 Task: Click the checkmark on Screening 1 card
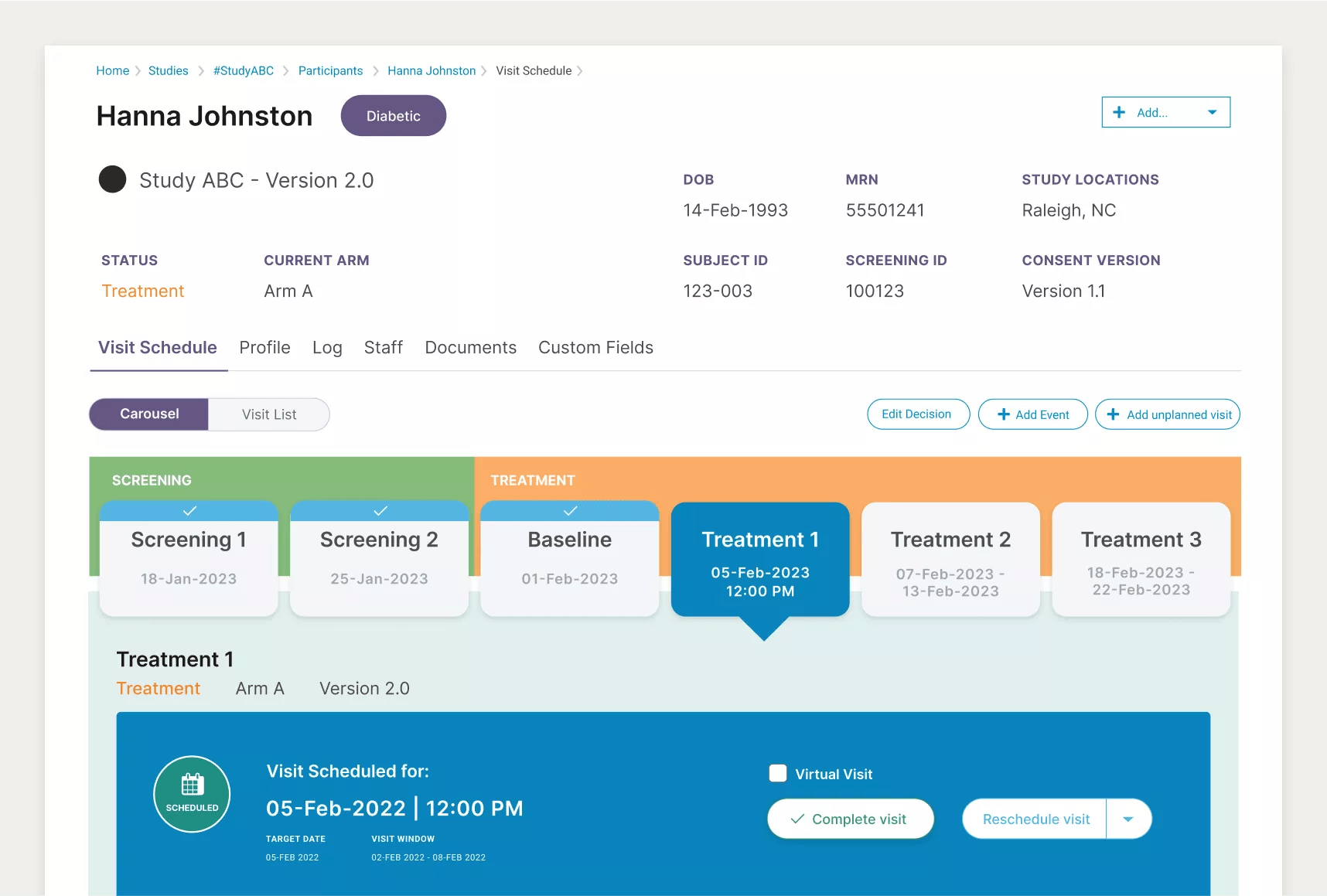(x=189, y=511)
